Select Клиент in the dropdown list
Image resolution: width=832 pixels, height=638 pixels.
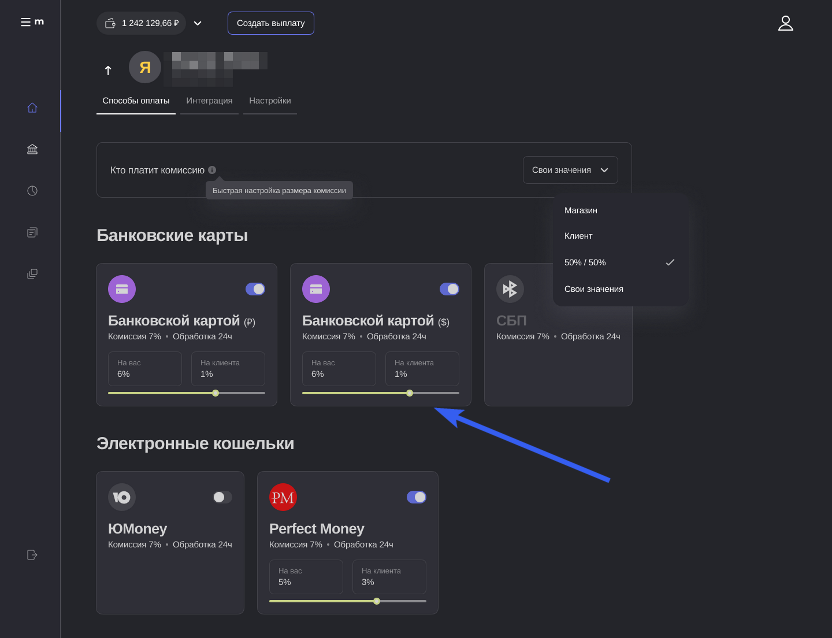(578, 236)
